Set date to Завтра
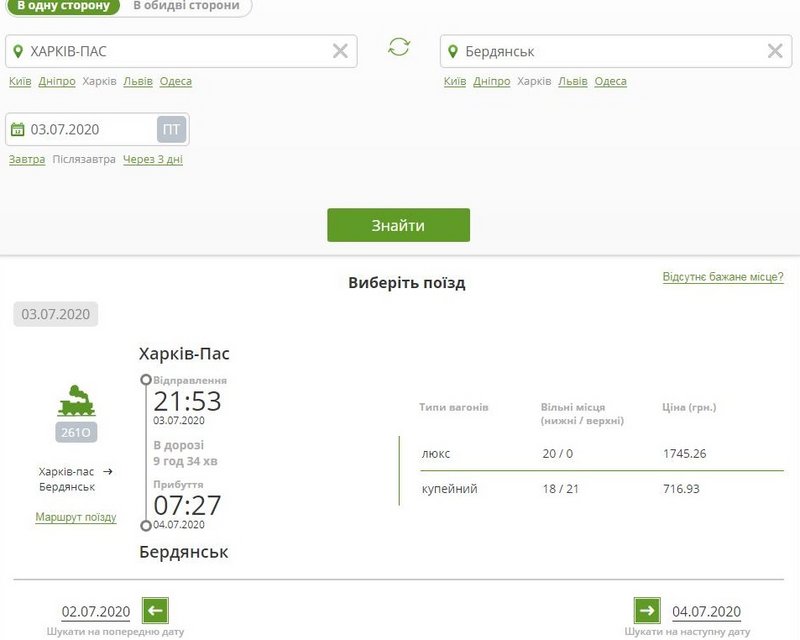The width and height of the screenshot is (800, 640). (27, 159)
